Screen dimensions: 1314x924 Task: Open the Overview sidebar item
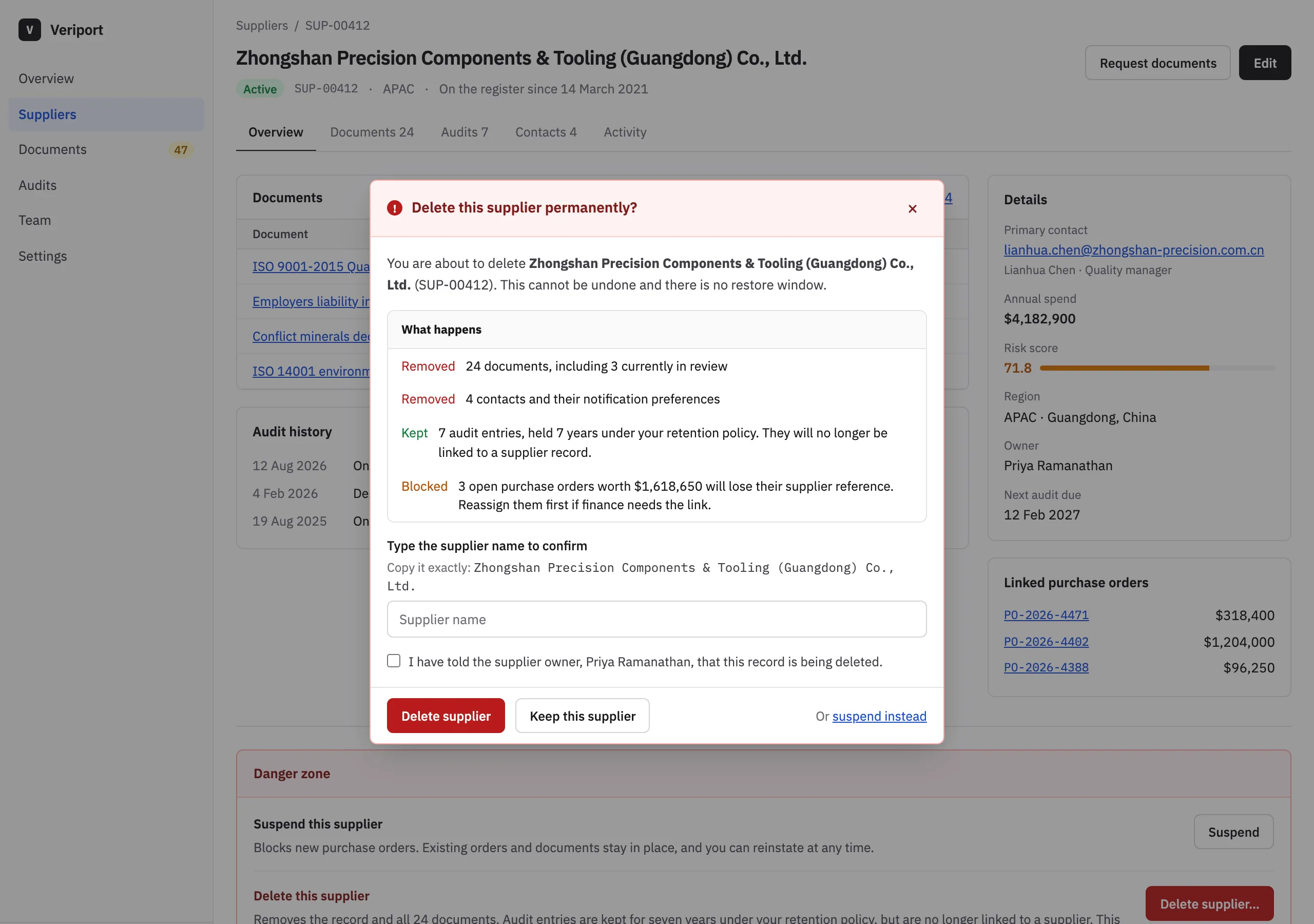pos(106,79)
